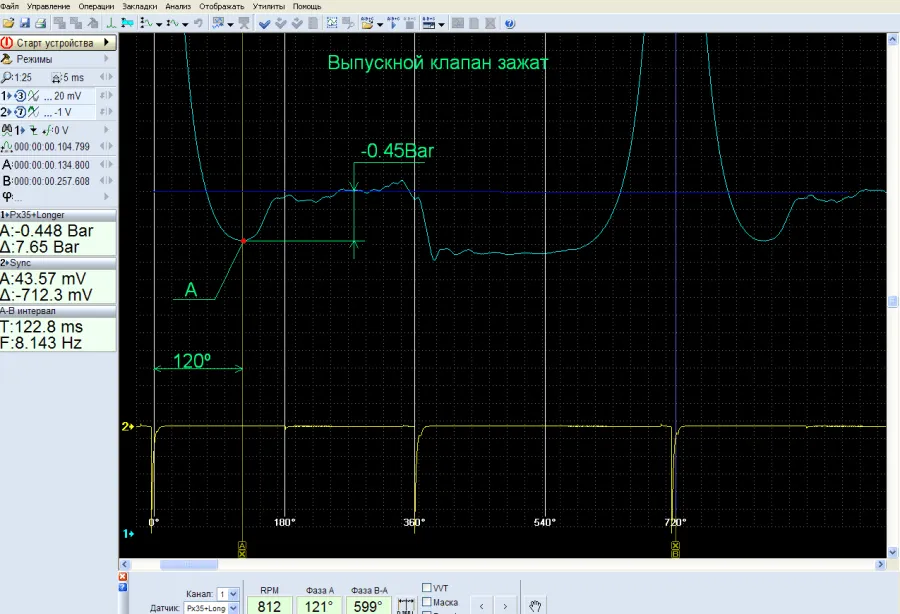Screen dimensions: 900x614
Task: Click next cycle '>' button in bottom panel
Action: click(x=505, y=606)
